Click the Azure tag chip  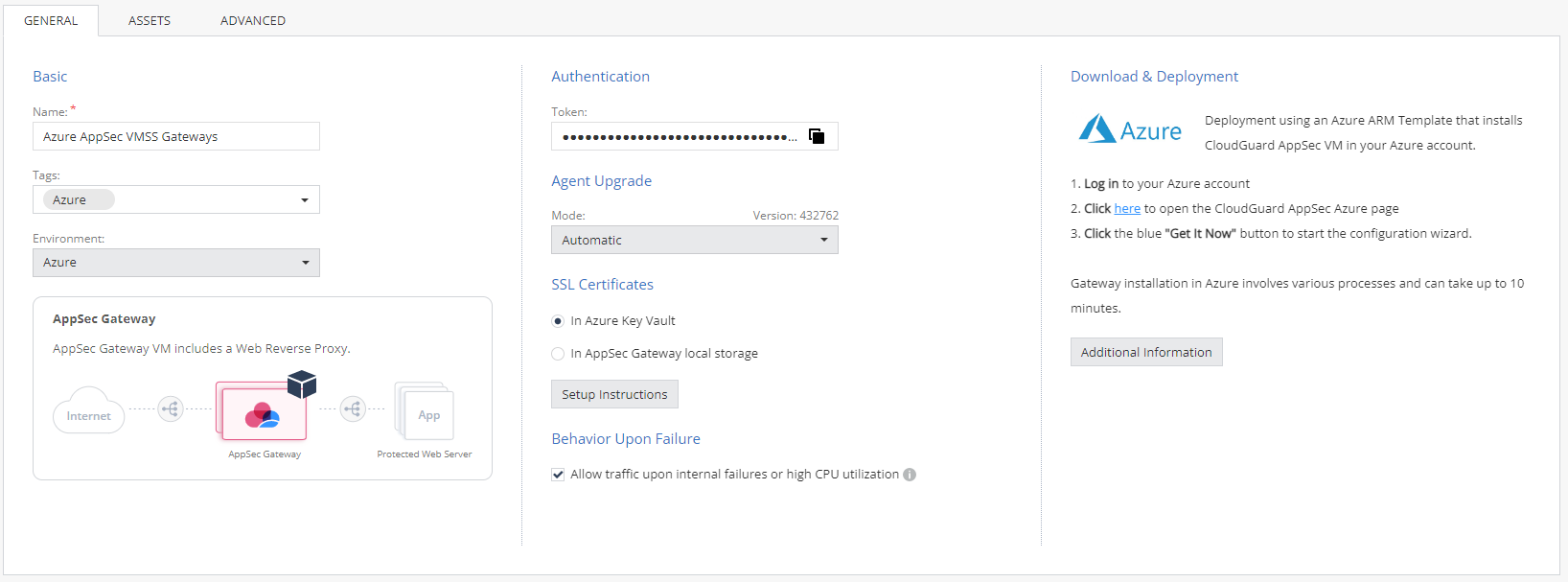click(x=78, y=199)
